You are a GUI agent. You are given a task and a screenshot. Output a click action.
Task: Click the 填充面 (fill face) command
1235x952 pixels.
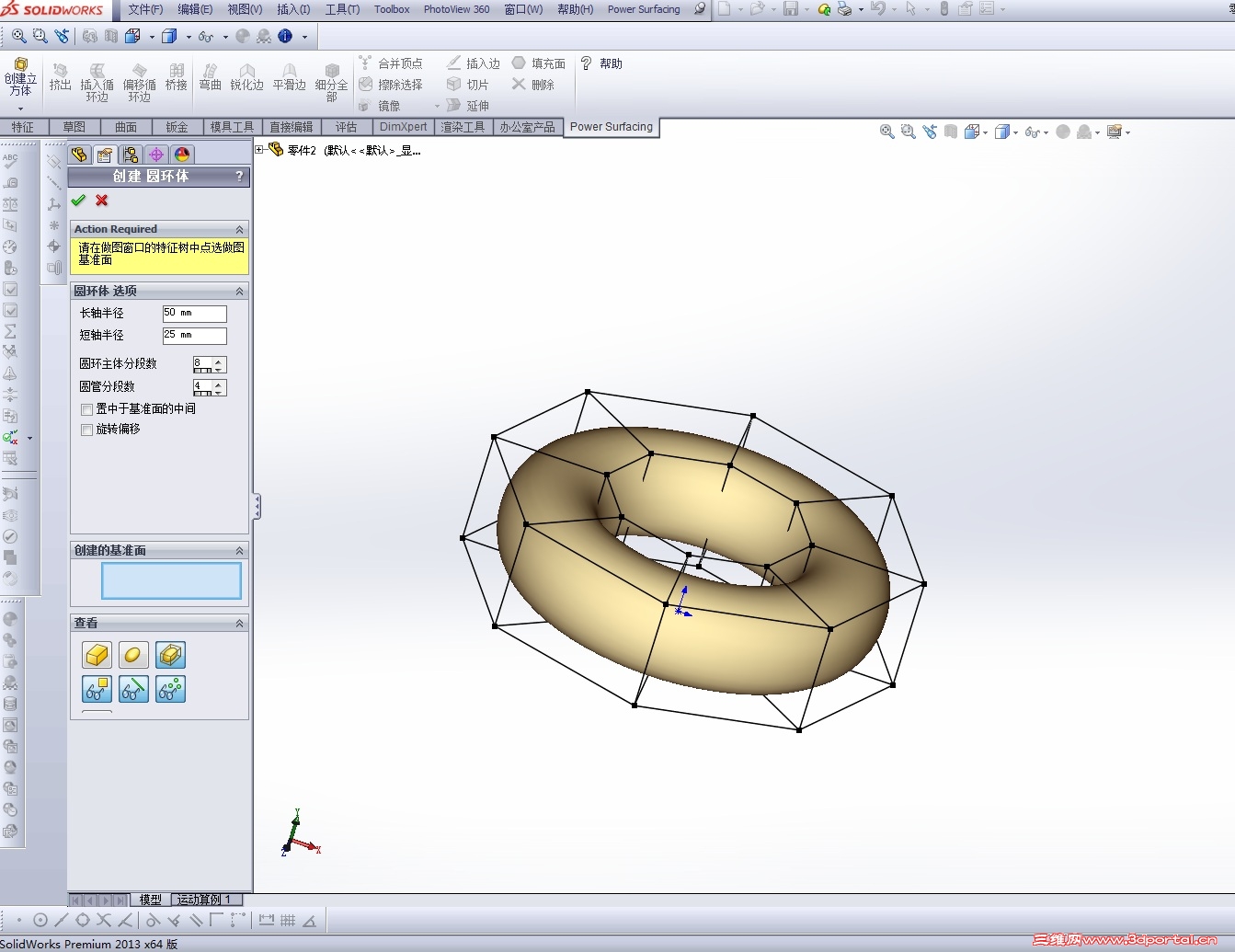pos(539,63)
